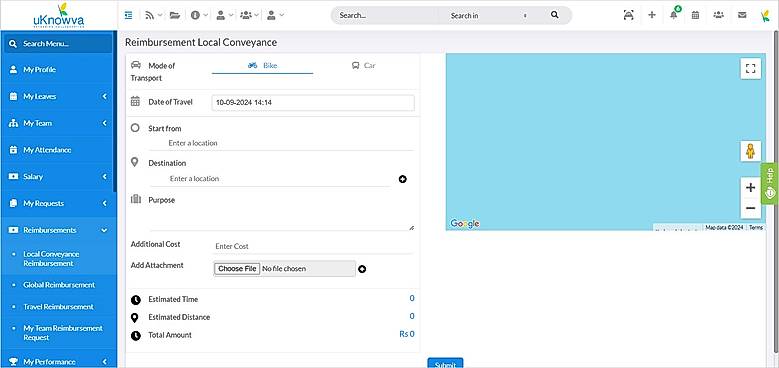Open Travel Reimbursement

point(59,307)
